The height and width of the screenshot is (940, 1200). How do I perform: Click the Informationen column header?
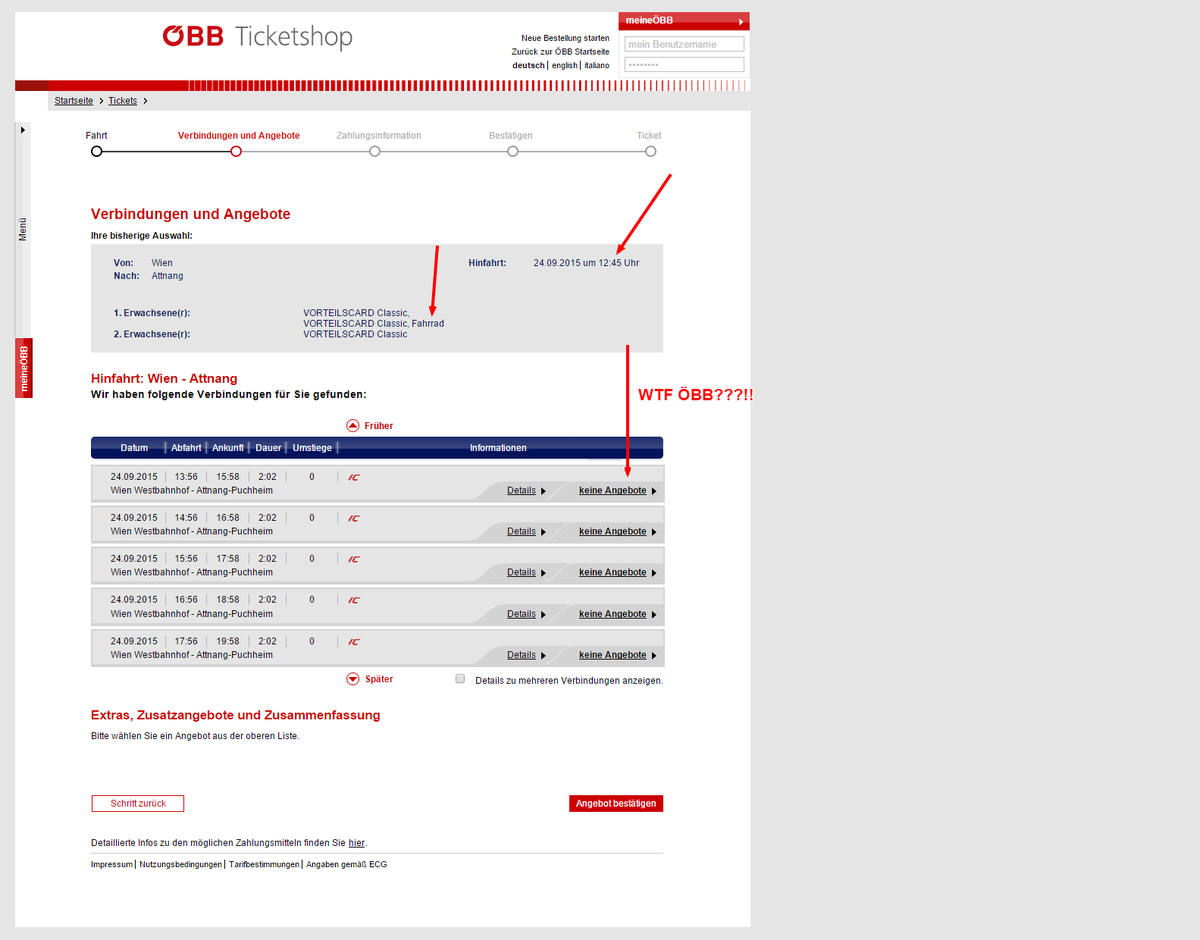[498, 448]
